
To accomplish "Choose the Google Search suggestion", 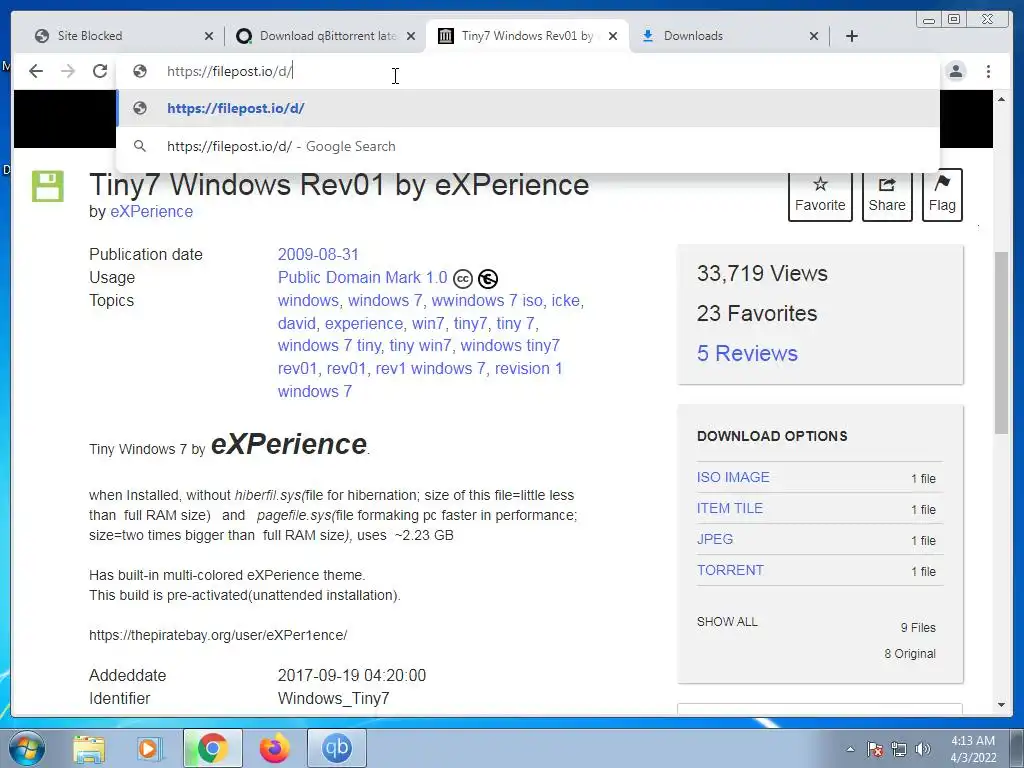I will point(528,146).
